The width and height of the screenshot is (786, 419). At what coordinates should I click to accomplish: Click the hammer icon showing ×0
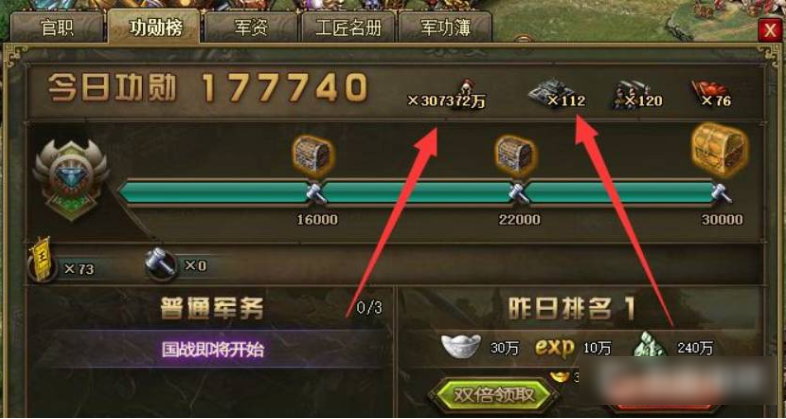[161, 265]
